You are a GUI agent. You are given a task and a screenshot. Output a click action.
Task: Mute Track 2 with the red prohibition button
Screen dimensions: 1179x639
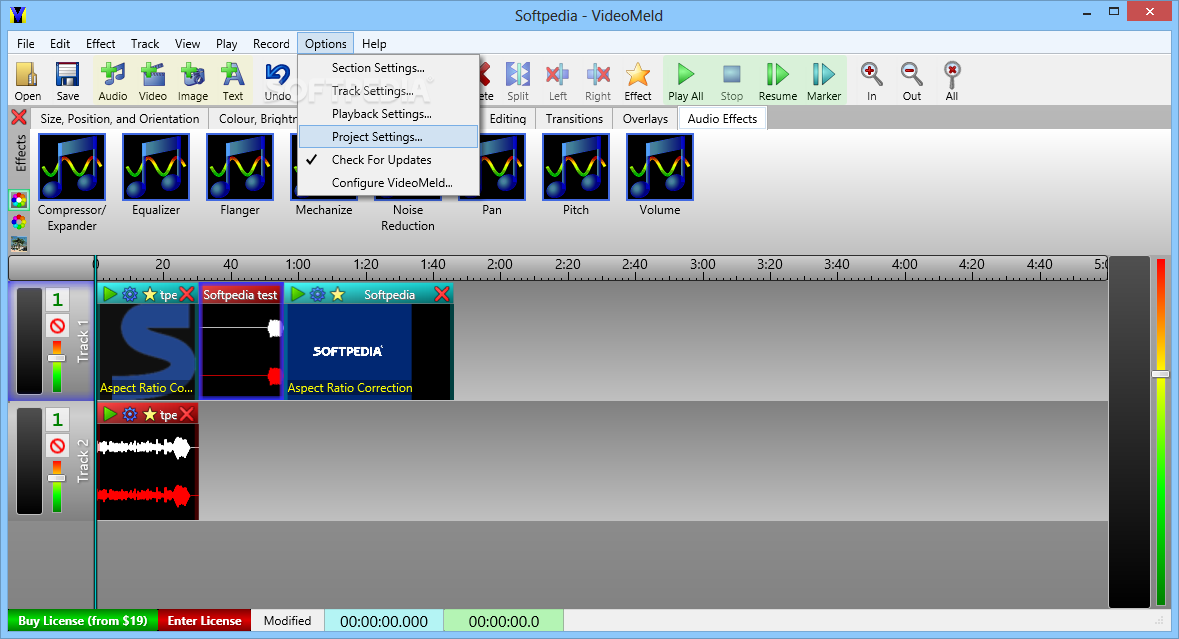[x=57, y=446]
